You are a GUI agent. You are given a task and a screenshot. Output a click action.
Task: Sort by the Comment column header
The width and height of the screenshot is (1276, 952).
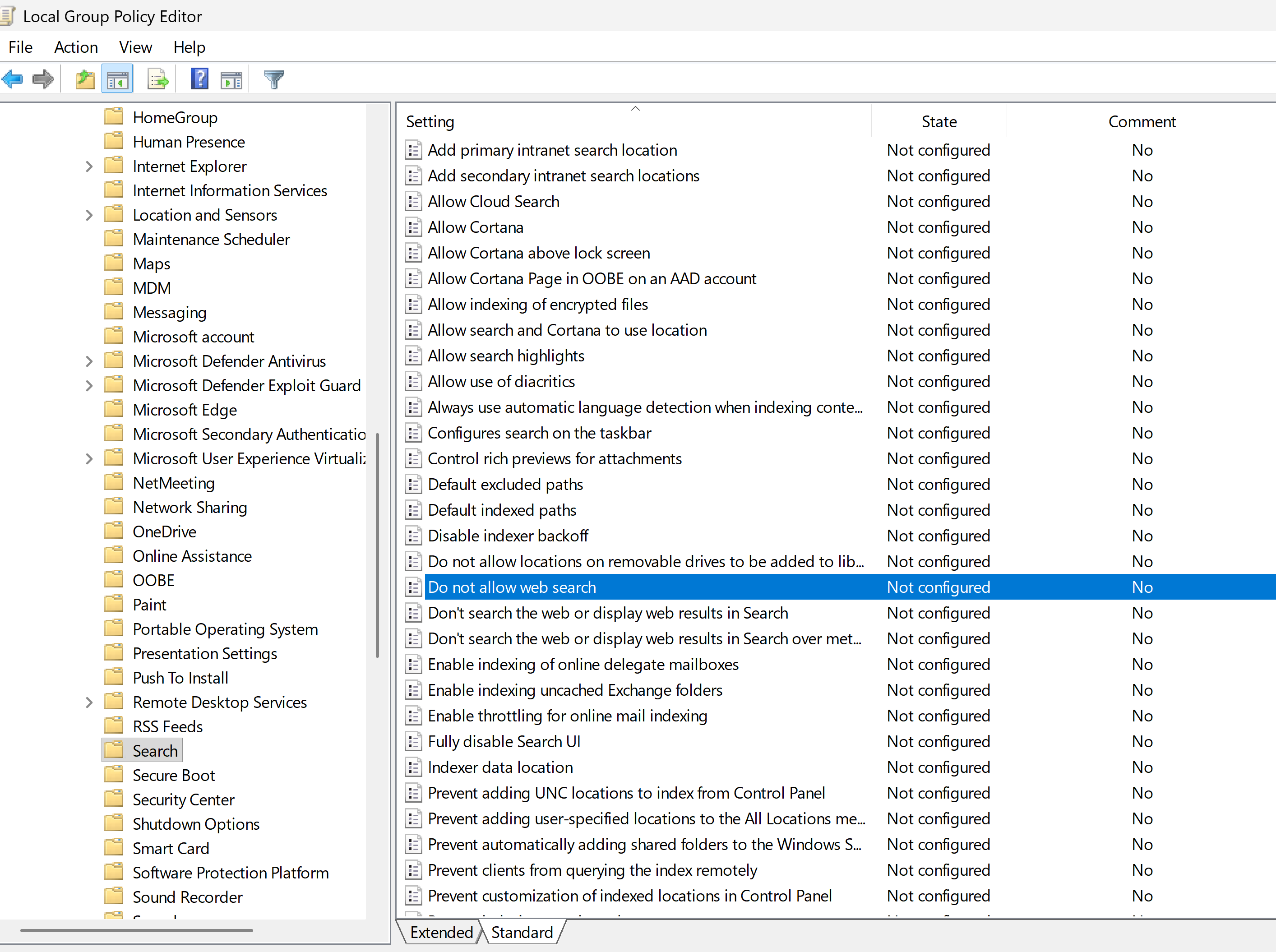click(x=1142, y=121)
